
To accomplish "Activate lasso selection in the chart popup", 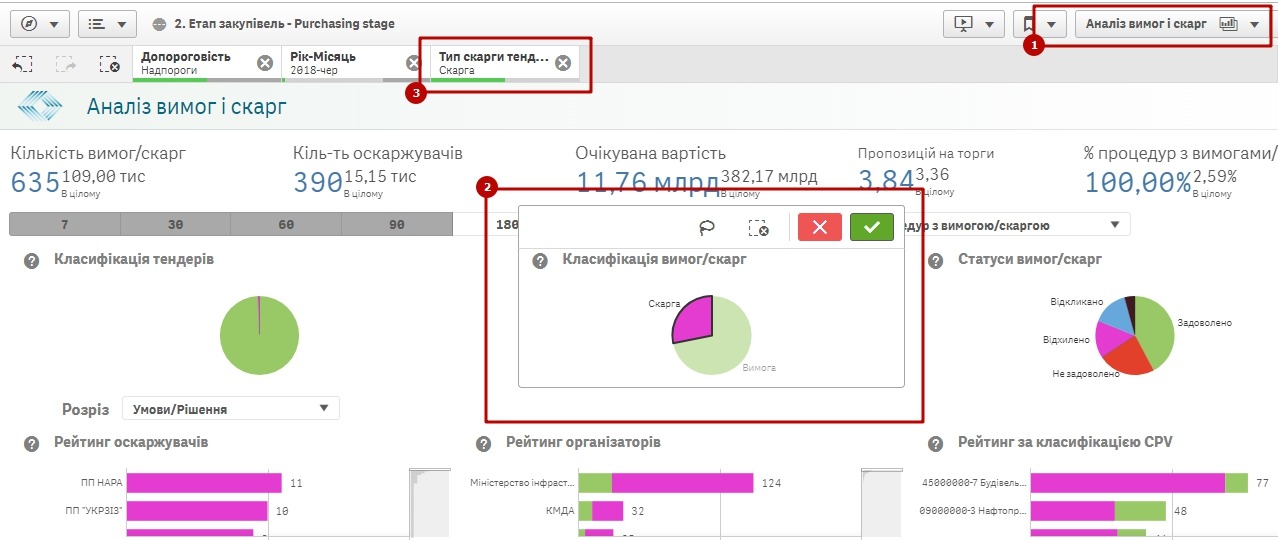I will (707, 227).
